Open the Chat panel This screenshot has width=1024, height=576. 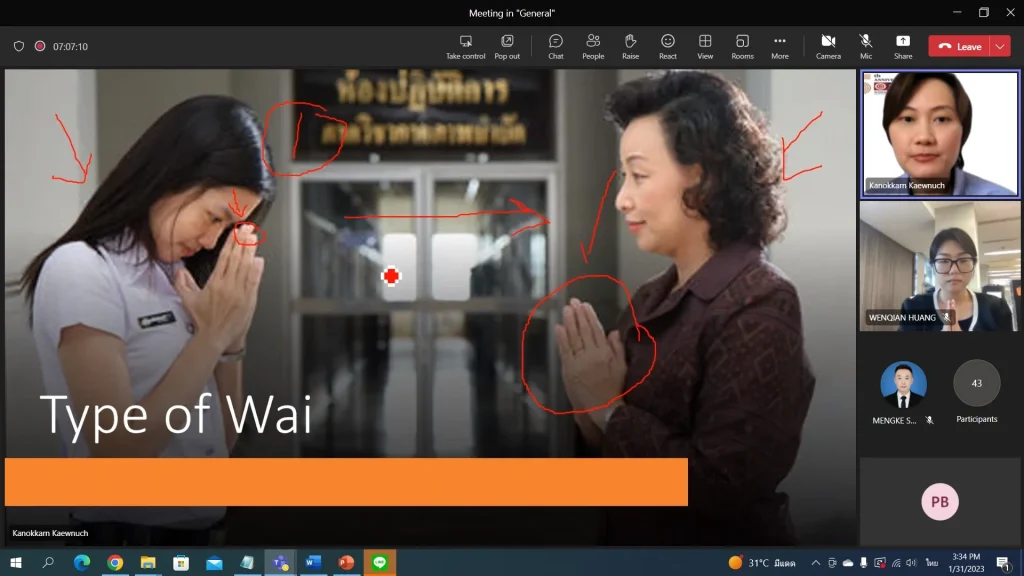click(555, 46)
